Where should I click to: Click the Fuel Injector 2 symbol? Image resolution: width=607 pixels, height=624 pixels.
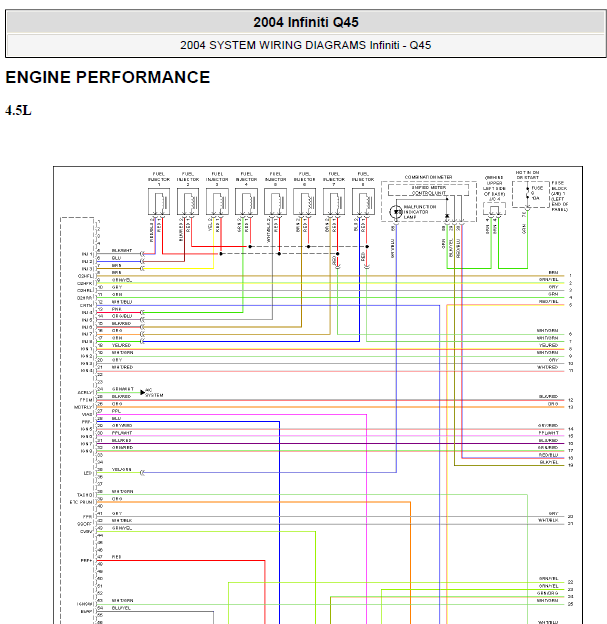(188, 202)
